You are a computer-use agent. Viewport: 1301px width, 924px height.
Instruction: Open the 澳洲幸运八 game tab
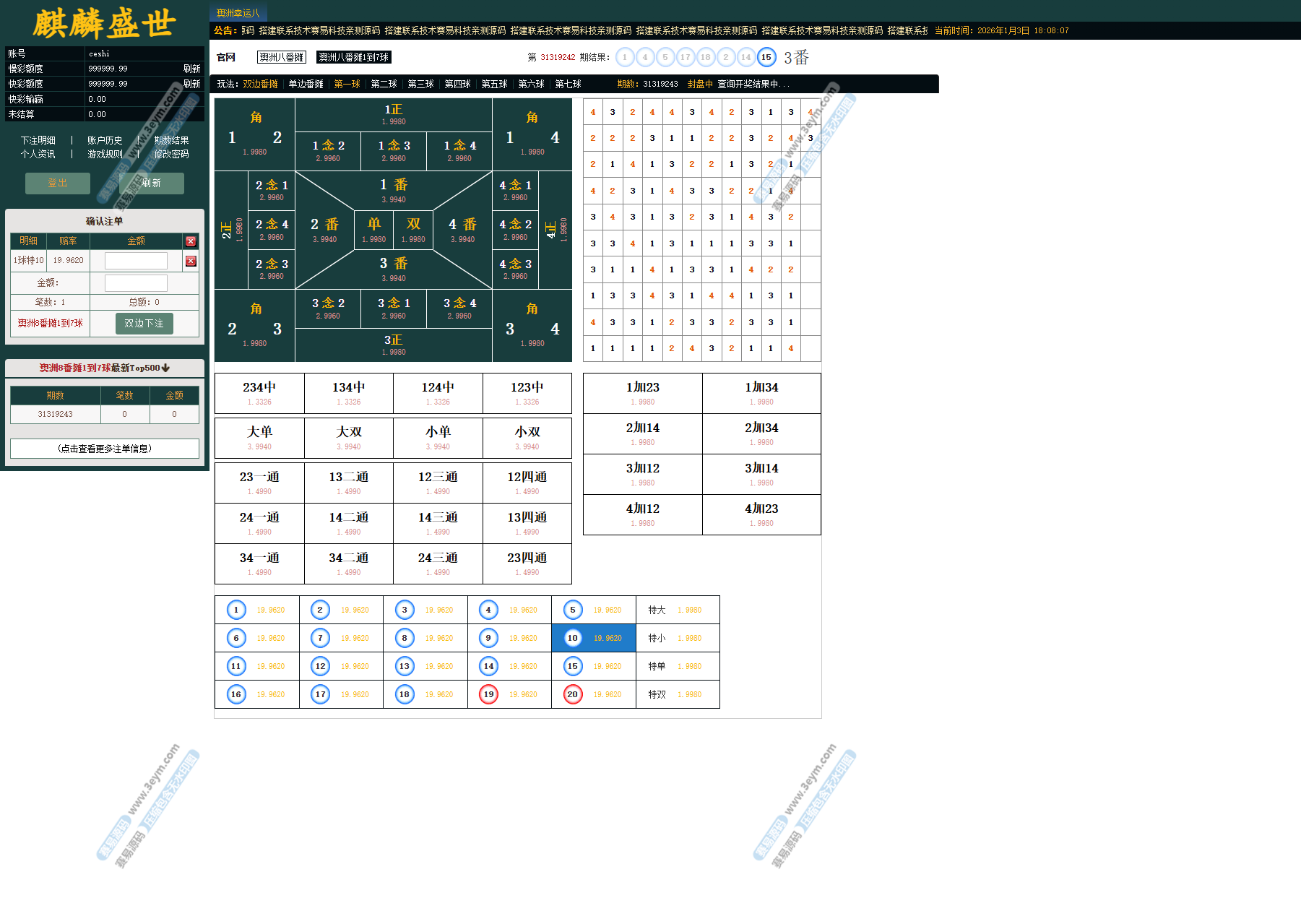tap(238, 13)
